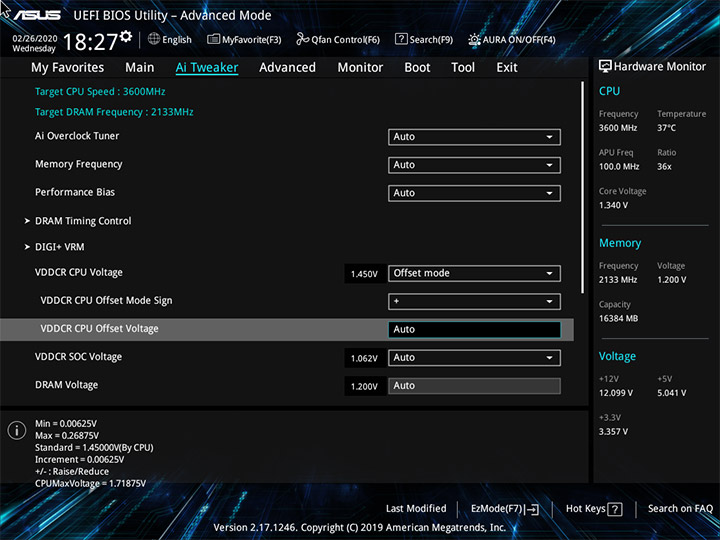This screenshot has width=720, height=540.
Task: Open Performance Bias dropdown
Action: [x=474, y=193]
